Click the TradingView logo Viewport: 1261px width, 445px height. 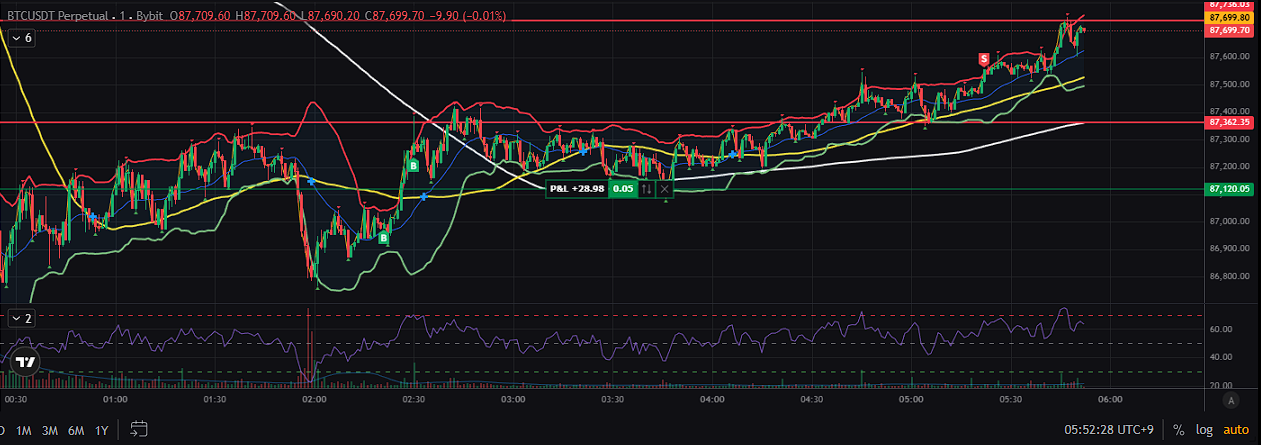tap(26, 363)
